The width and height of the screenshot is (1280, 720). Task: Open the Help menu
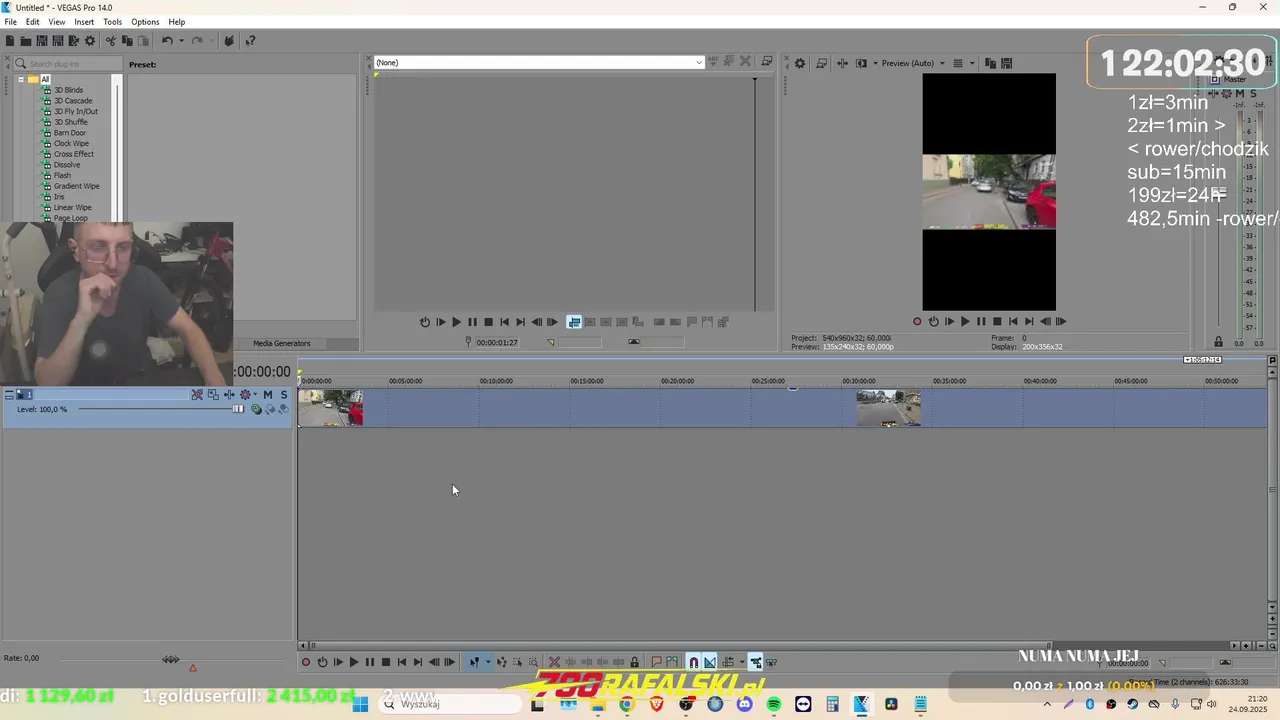[176, 22]
